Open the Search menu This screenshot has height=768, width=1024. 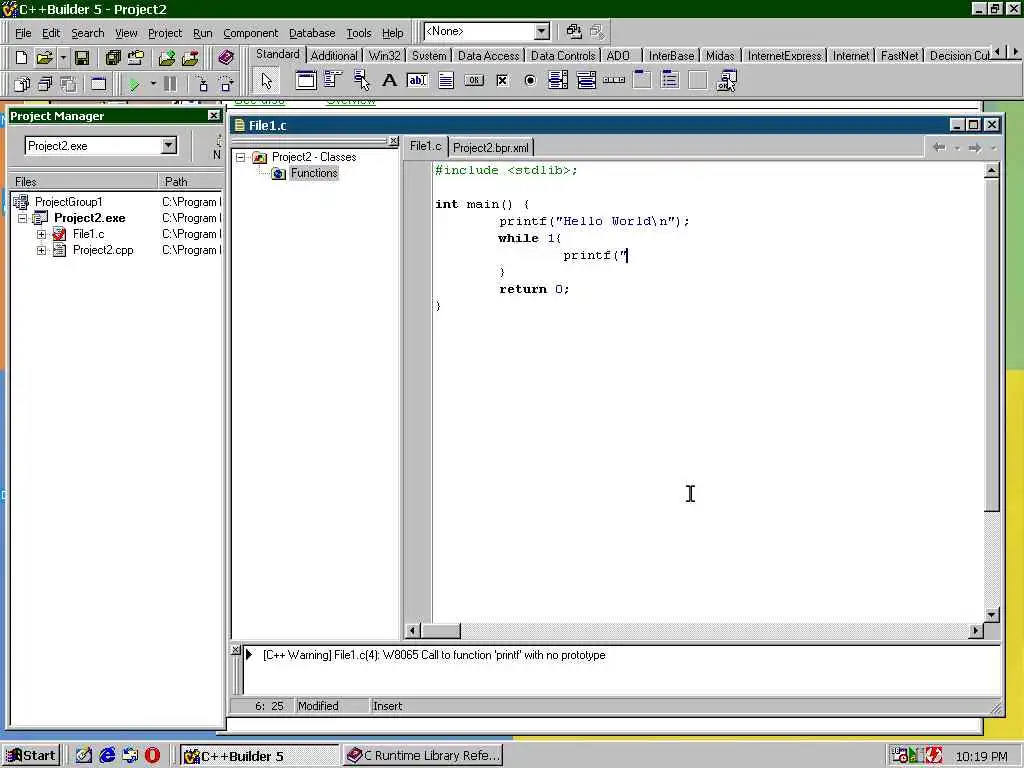[x=88, y=33]
